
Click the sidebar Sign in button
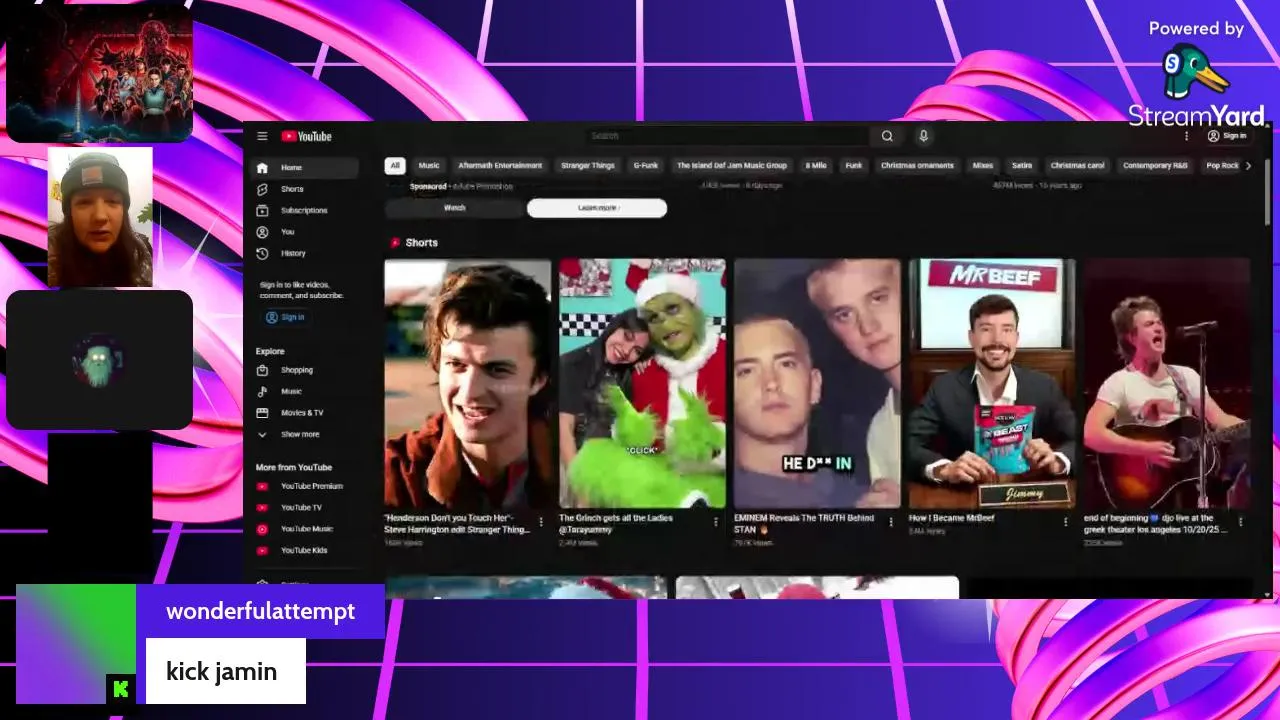[x=286, y=317]
